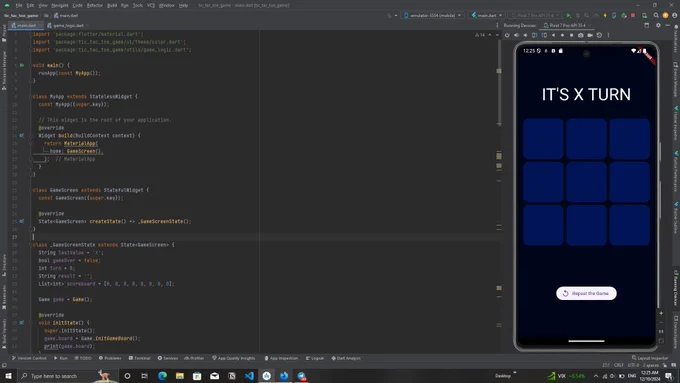Open the App Inspection tool window
The height and width of the screenshot is (383, 680).
click(281, 358)
